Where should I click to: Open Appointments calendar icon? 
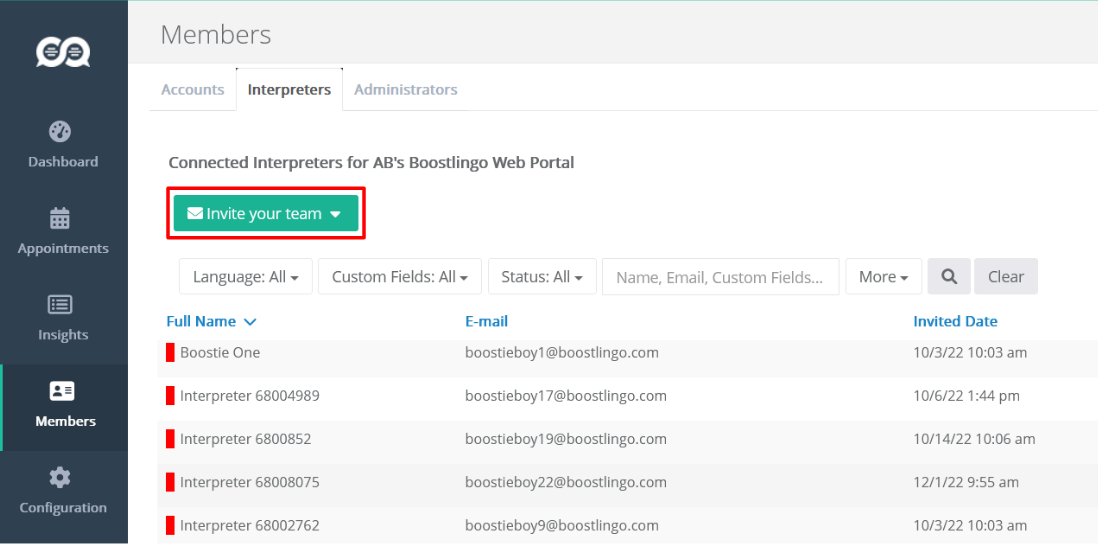[60, 218]
